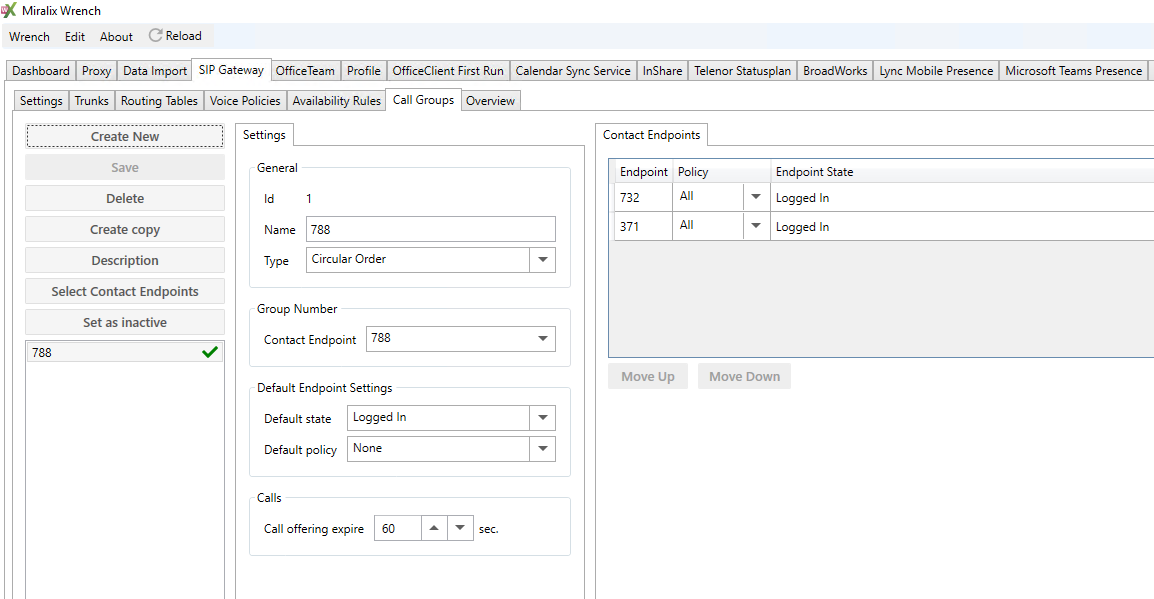Viewport: 1154px width, 599px height.
Task: Click Logged In state for endpoint 732
Action: [x=802, y=198]
